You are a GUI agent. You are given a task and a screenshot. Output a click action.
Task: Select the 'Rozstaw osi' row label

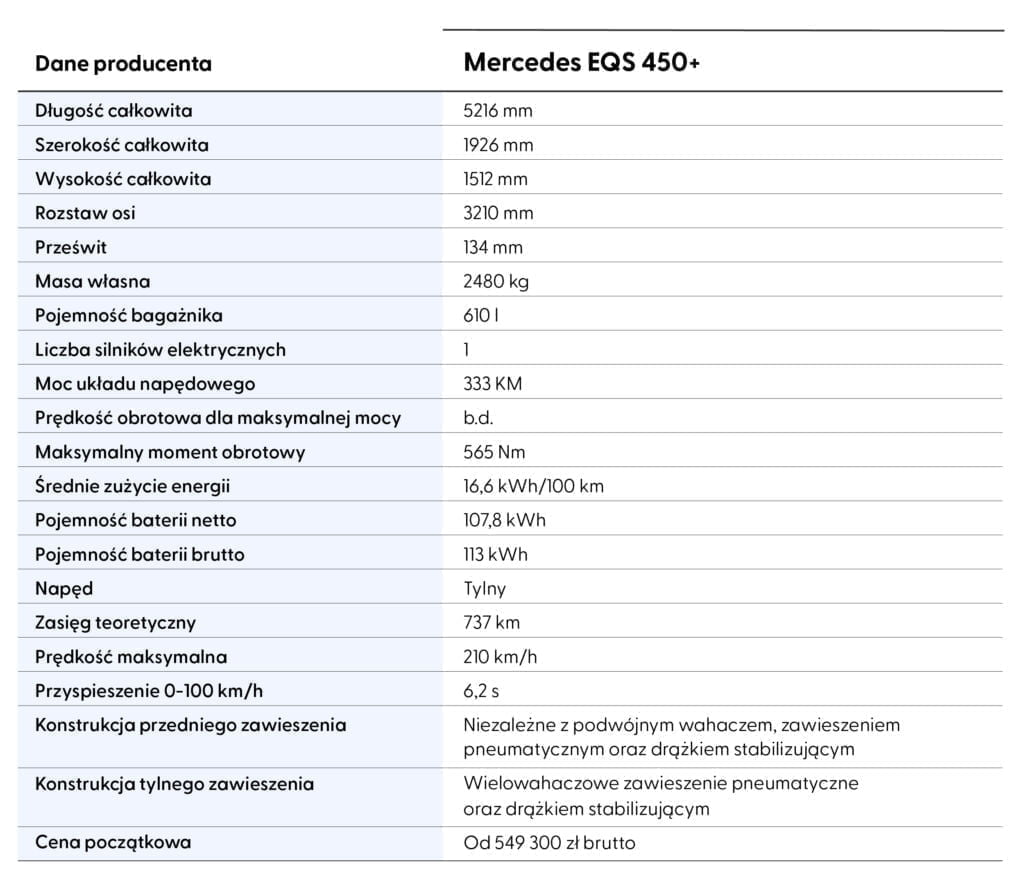85,213
